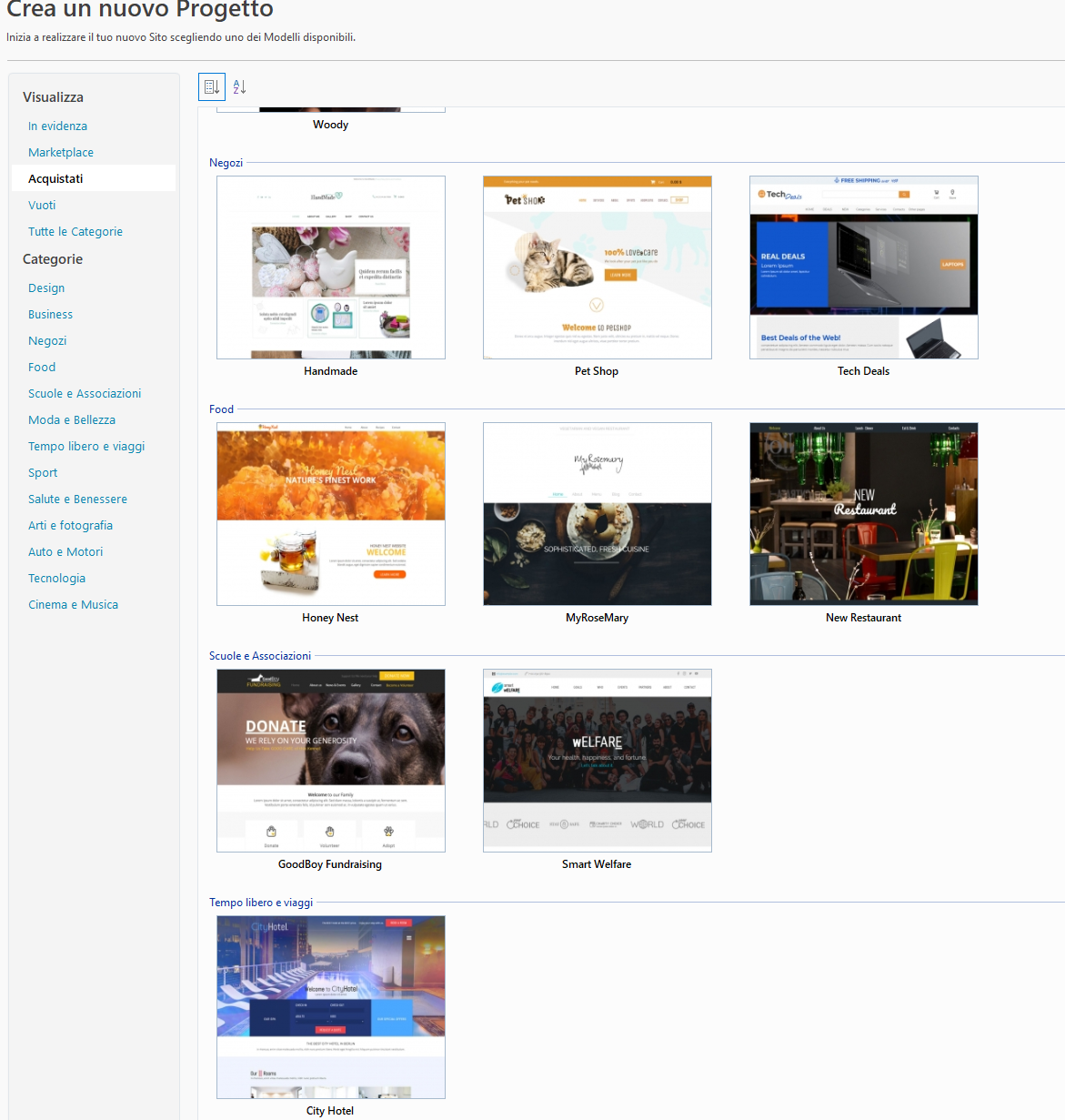This screenshot has height=1120, width=1065.
Task: Pick the Tech Deals template thumbnail
Action: [863, 267]
